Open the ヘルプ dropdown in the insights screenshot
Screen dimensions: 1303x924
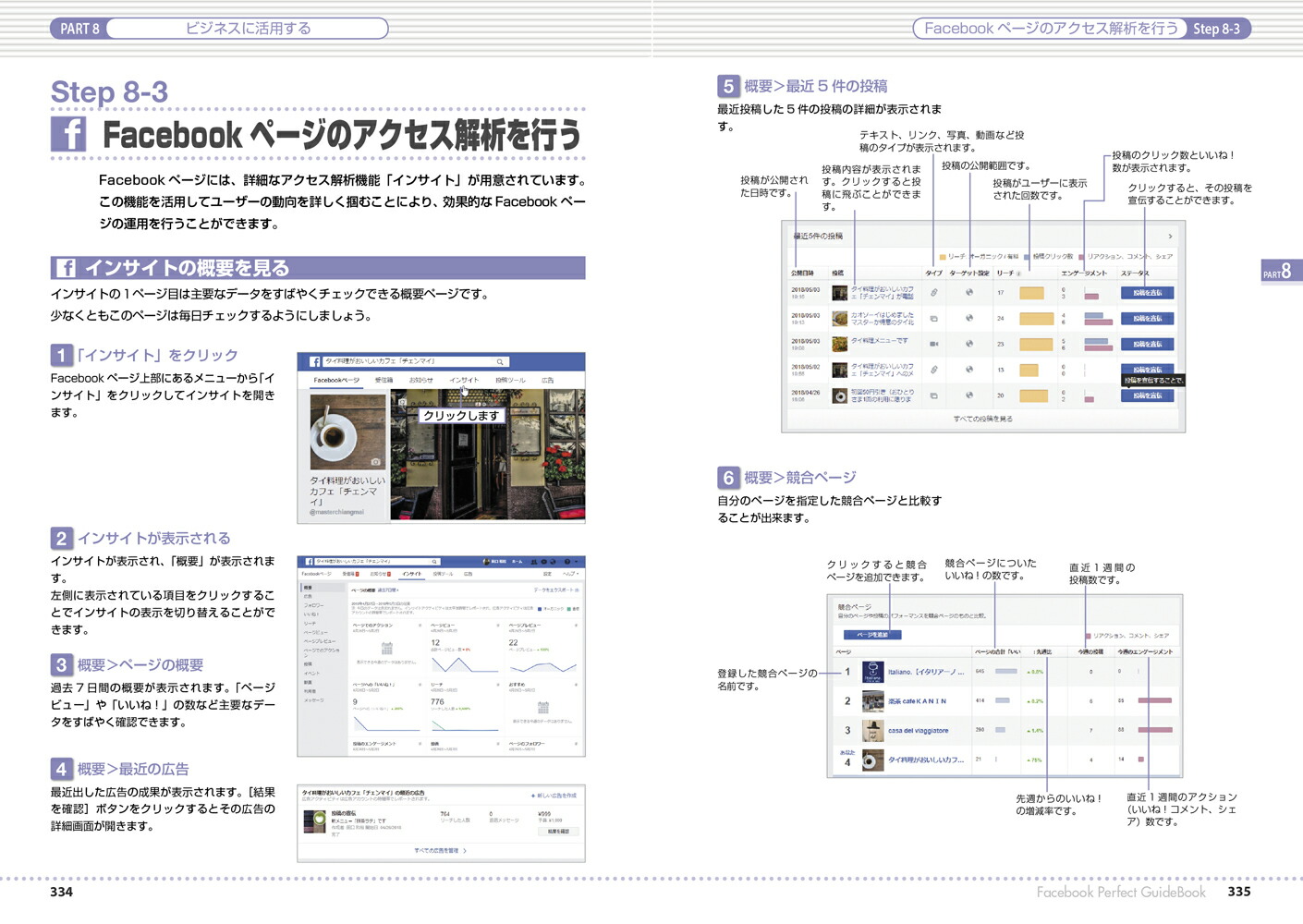(571, 574)
